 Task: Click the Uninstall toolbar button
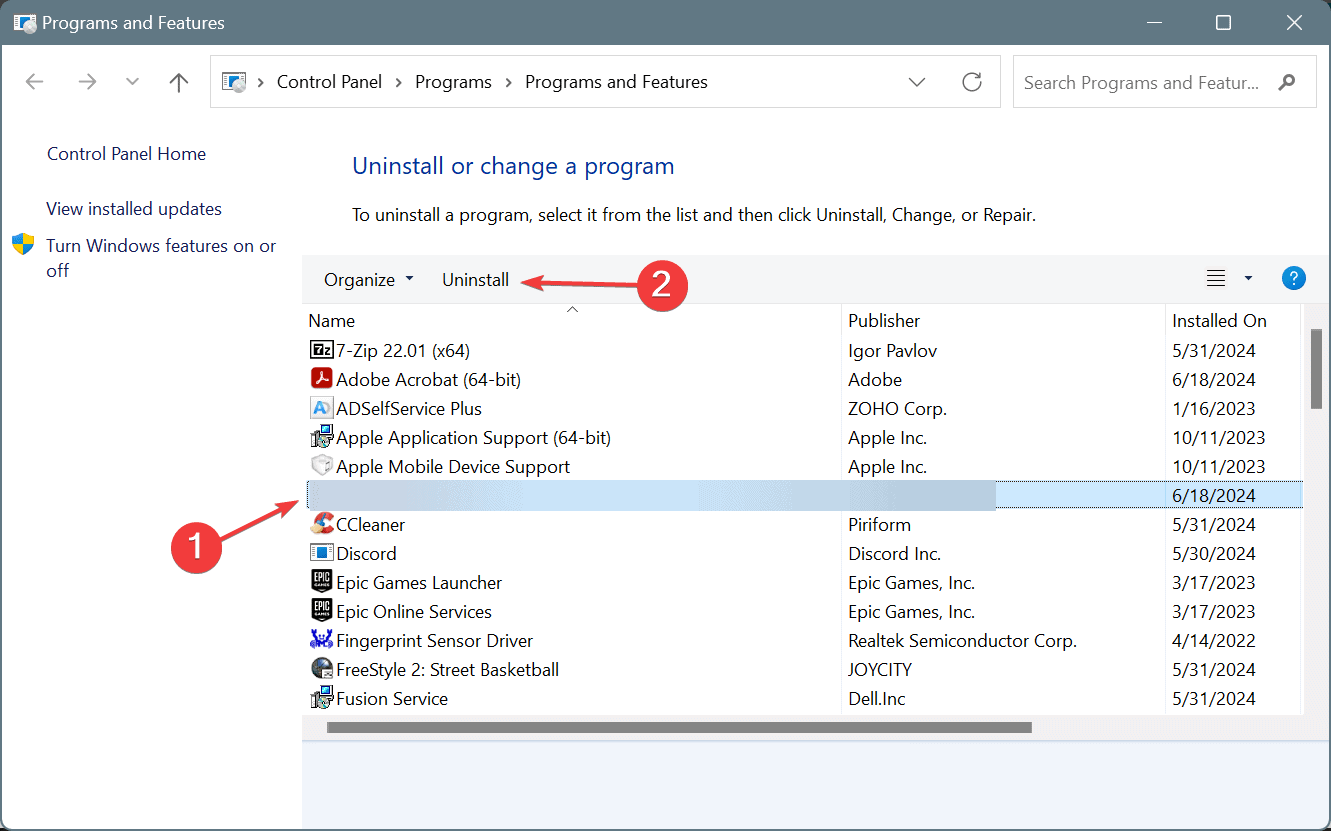(x=475, y=280)
